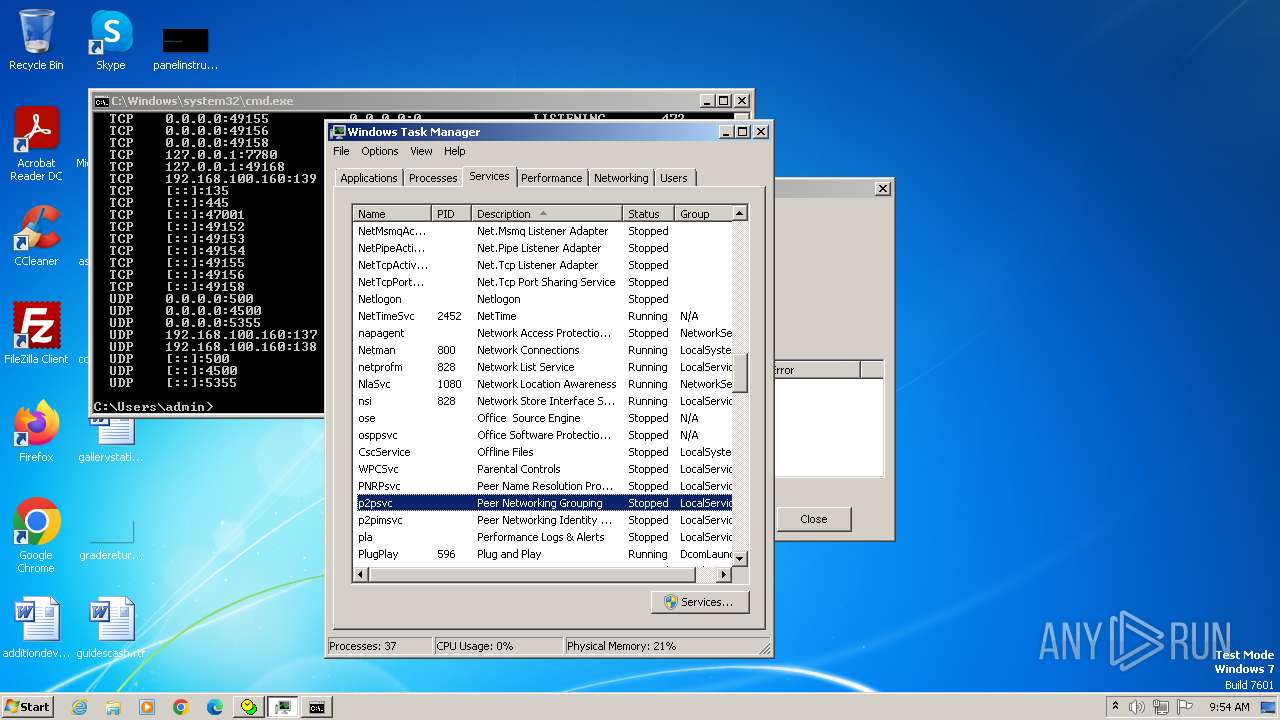
Task: Open the gradereturn desktop file
Action: coord(111,542)
